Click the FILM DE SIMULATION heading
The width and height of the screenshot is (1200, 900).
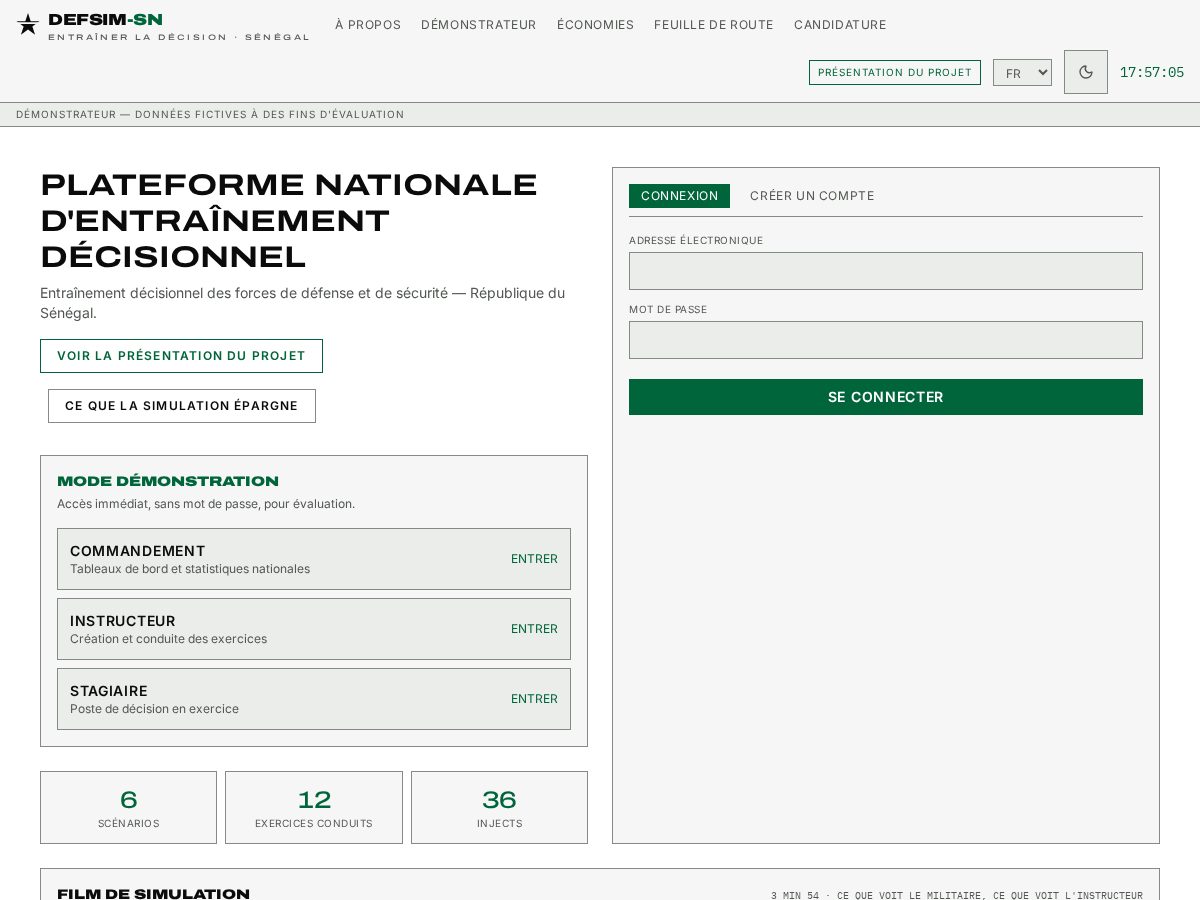click(x=153, y=894)
